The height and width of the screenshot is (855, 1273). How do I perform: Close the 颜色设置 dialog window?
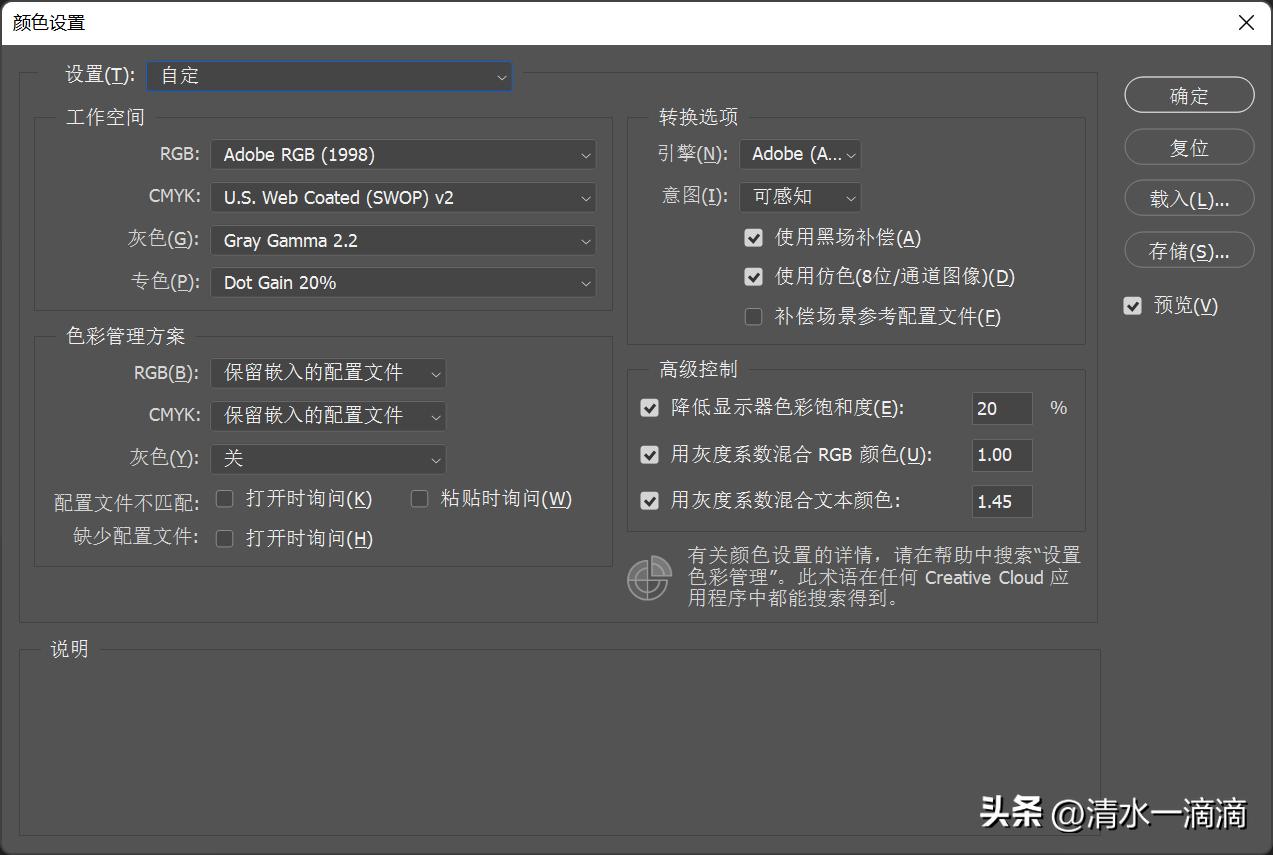click(x=1246, y=22)
